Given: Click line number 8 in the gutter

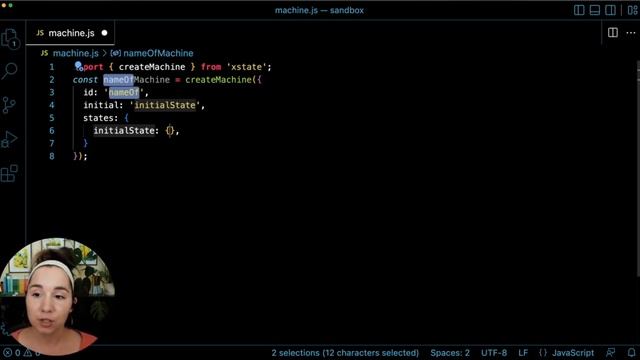Looking at the screenshot, I should (52, 156).
